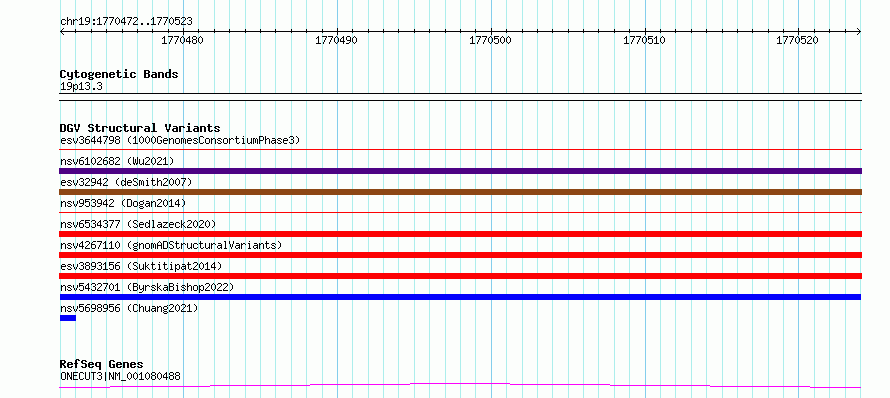Open variant esv3644798 (1000GenomesConsortiumPhase3) label
The width and height of the screenshot is (890, 398).
[x=180, y=140]
